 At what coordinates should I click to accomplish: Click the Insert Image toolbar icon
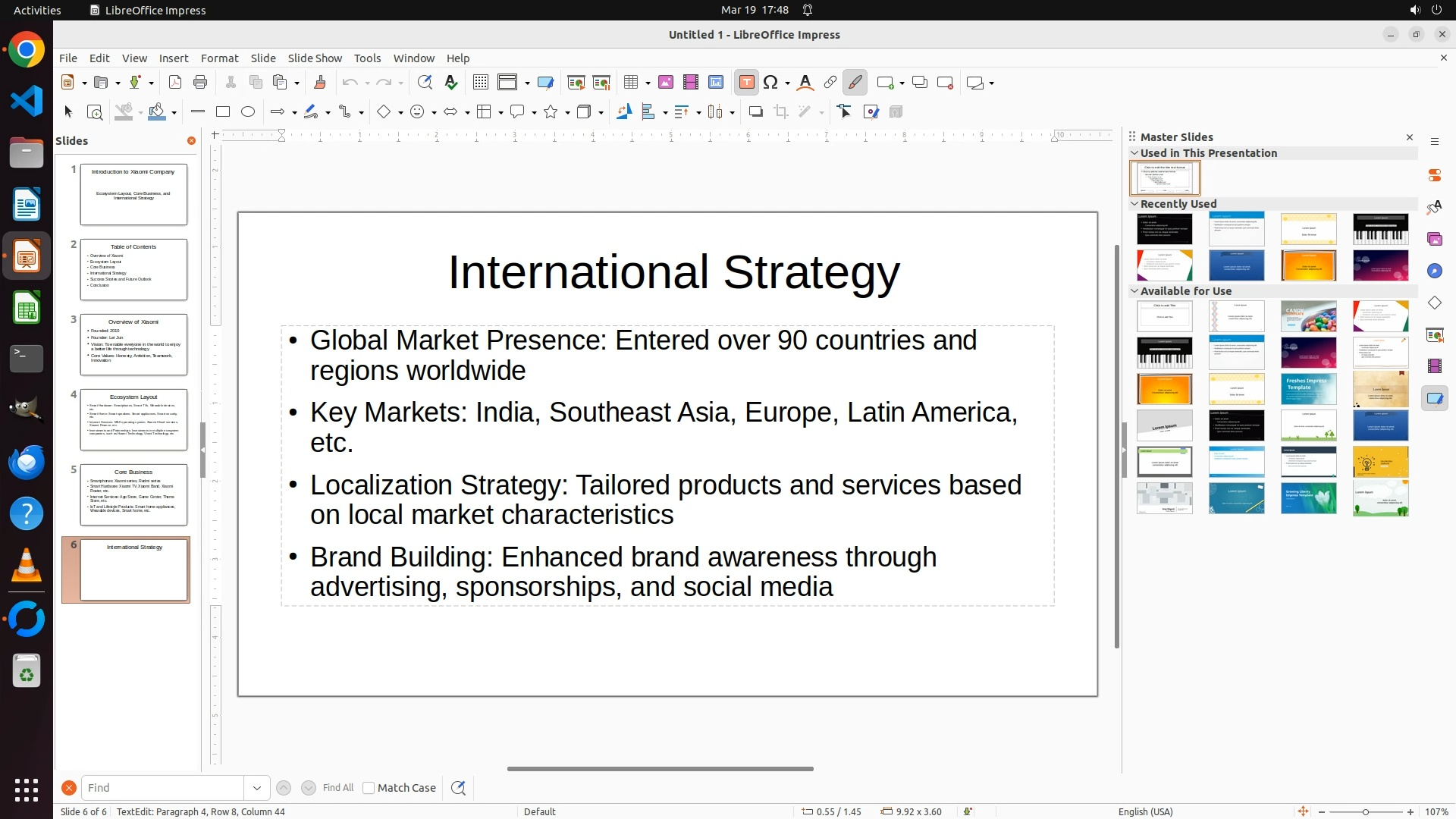pos(666,83)
